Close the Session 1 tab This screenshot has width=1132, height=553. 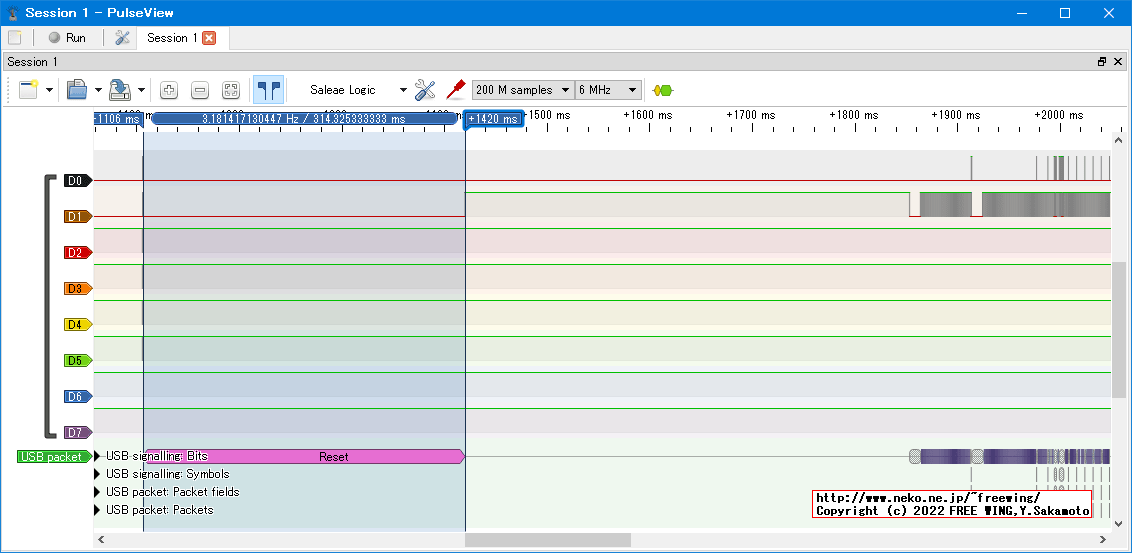[x=209, y=38]
